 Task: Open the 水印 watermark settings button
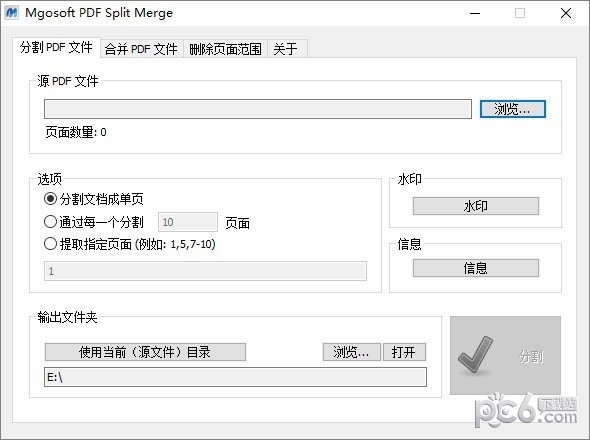(476, 206)
